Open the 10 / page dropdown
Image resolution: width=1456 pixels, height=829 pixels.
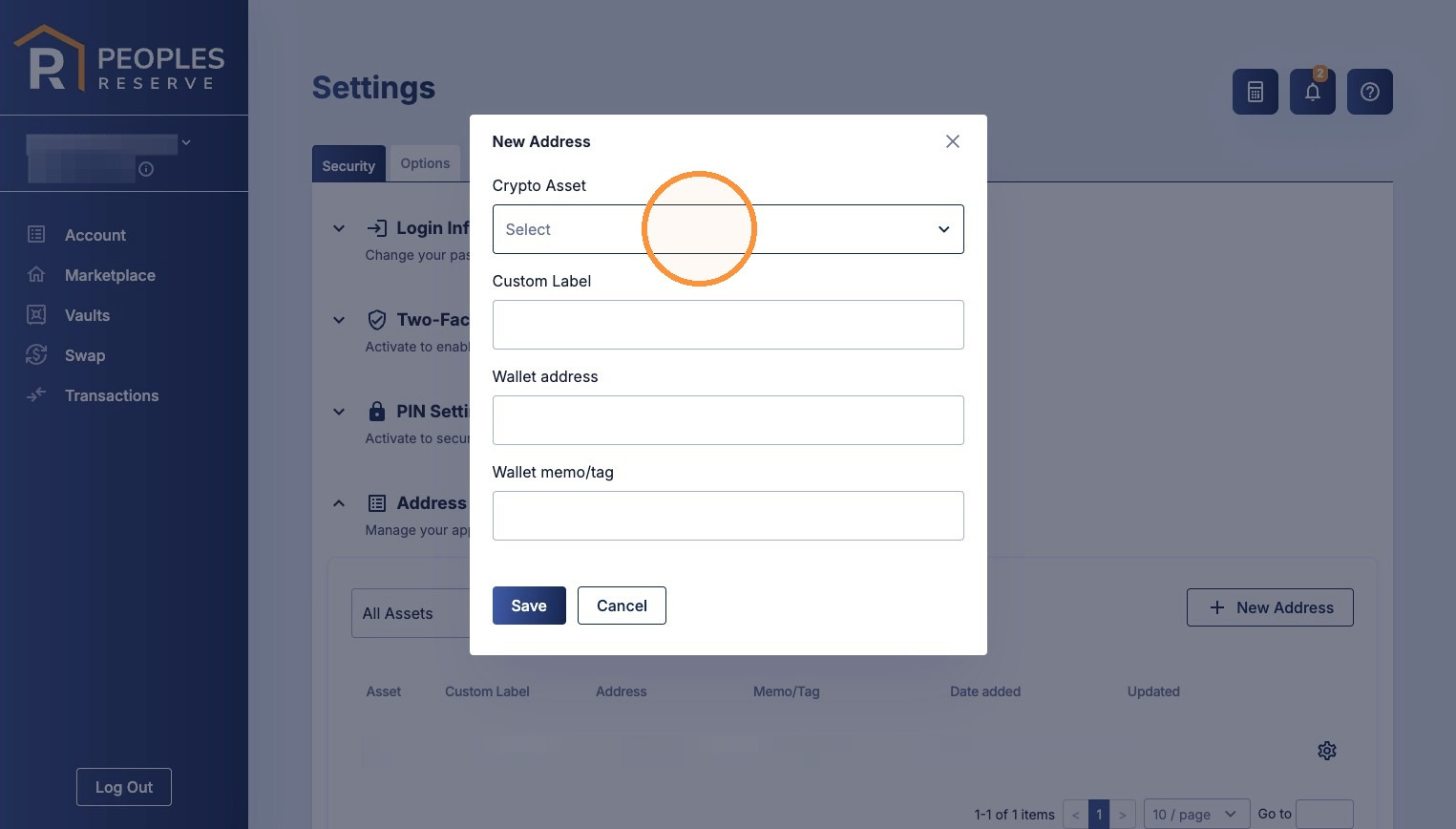point(1195,814)
